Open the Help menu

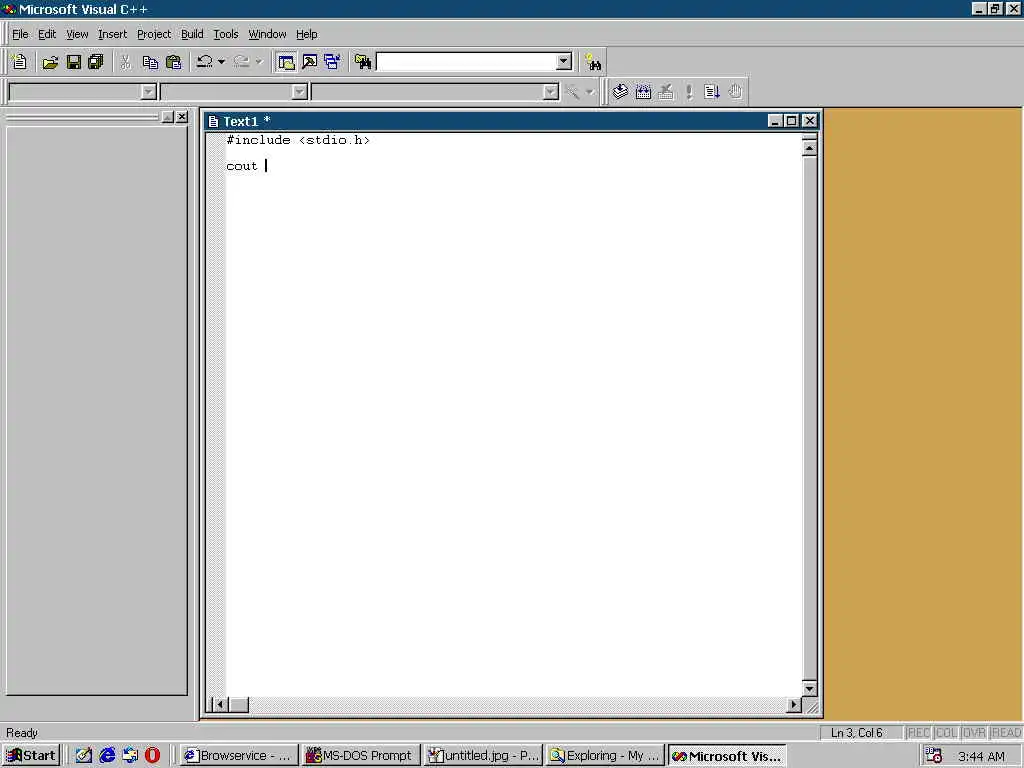306,34
